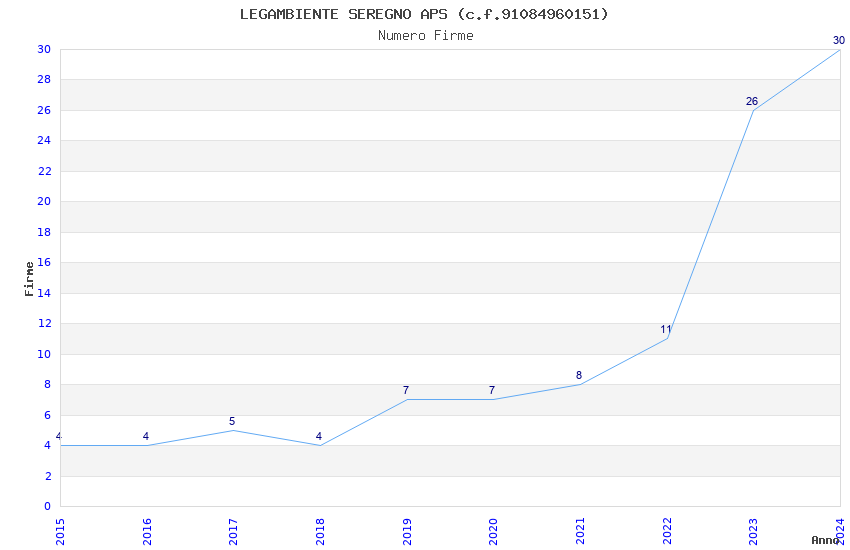Click y-axis tick value 20
This screenshot has height=550, width=850.
pyautogui.click(x=44, y=201)
